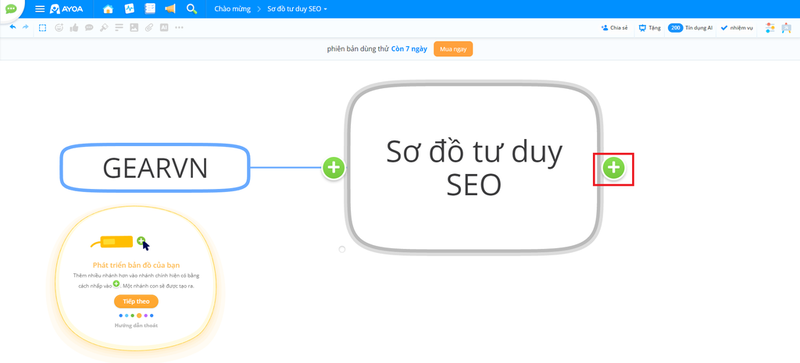The width and height of the screenshot is (800, 363).
Task: Select the Sơ đồ tư duy SEO central node
Action: (x=473, y=167)
